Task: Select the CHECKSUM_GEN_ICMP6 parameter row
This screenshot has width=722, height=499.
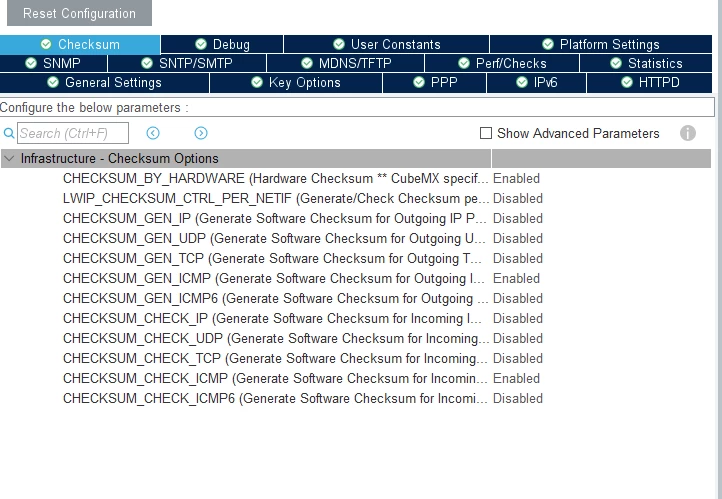Action: tap(275, 298)
